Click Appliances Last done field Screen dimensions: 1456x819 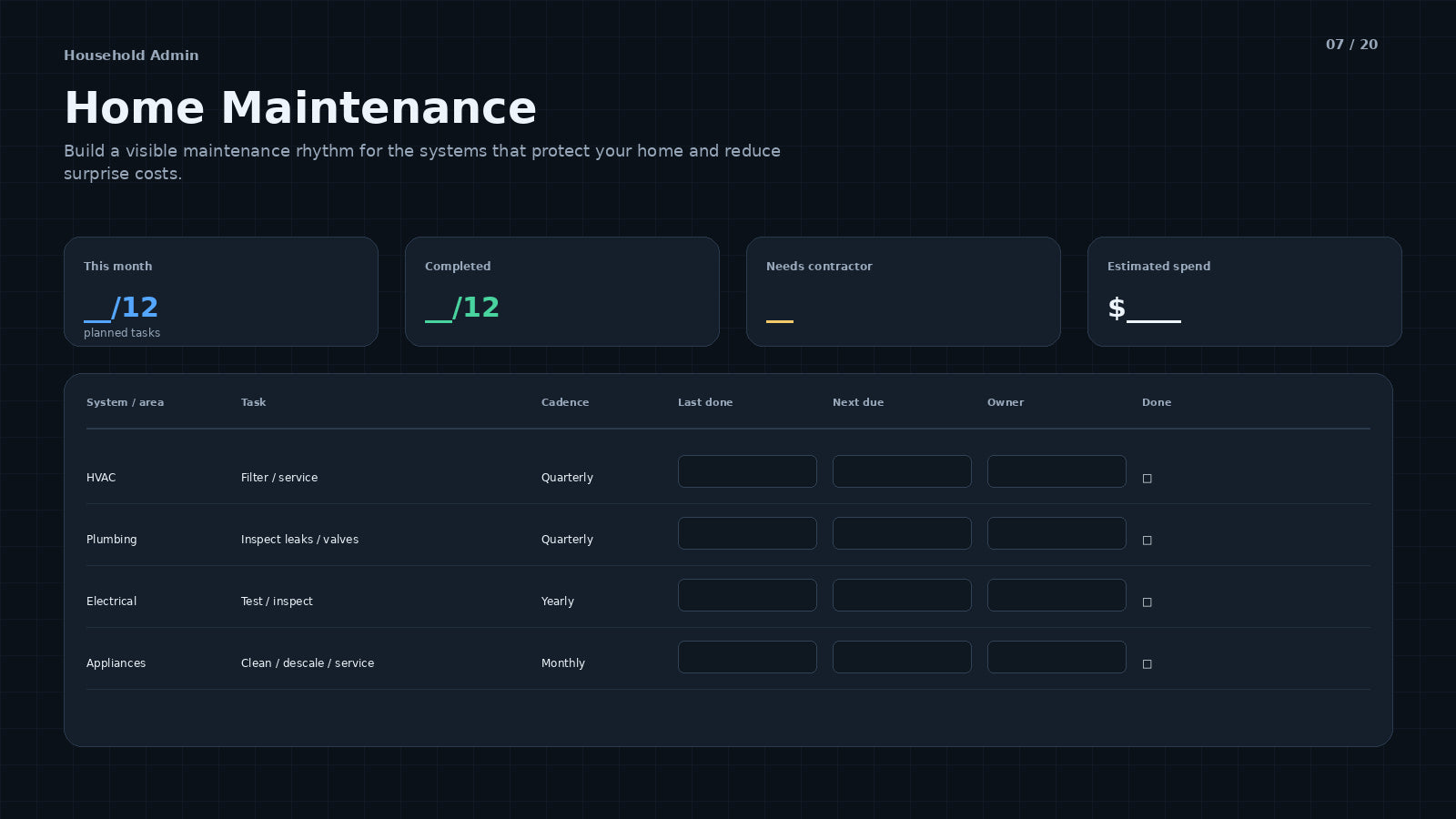pyautogui.click(x=747, y=657)
